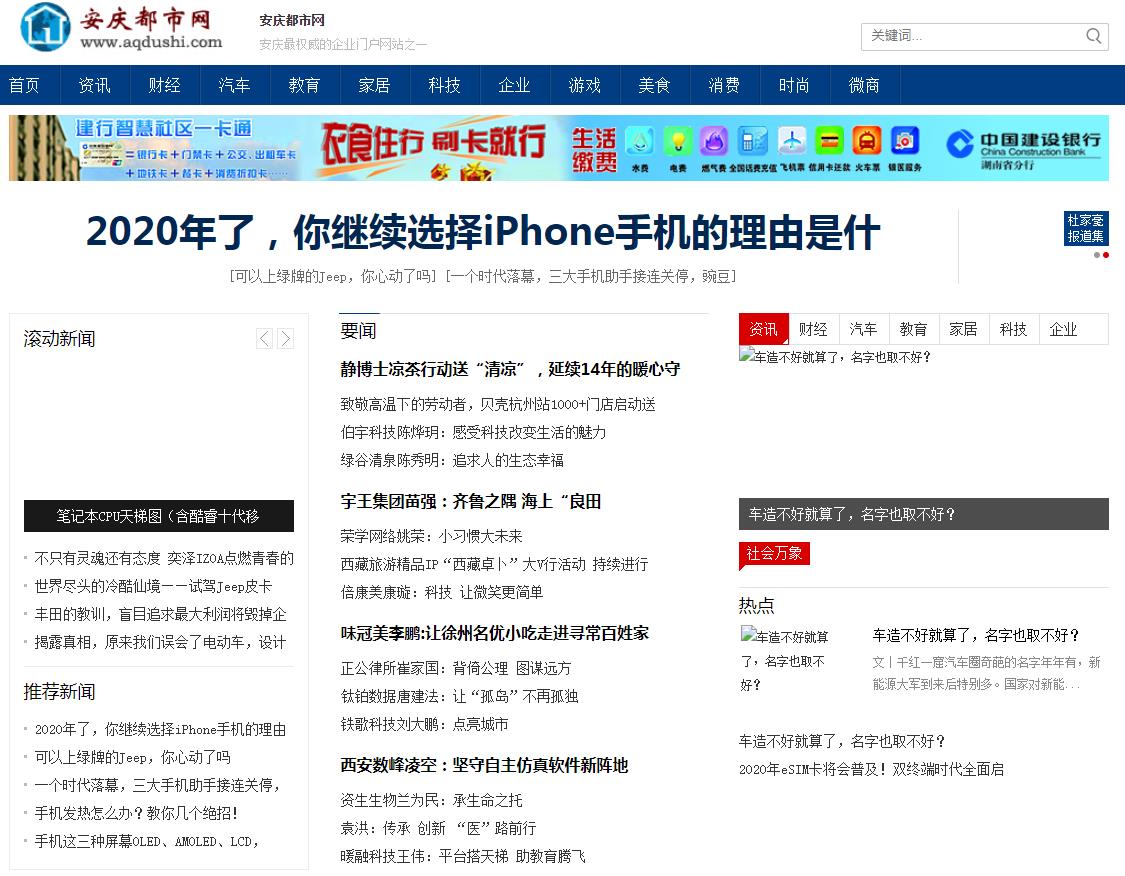Open the 微商 navigation item
The width and height of the screenshot is (1125, 876).
pos(865,85)
